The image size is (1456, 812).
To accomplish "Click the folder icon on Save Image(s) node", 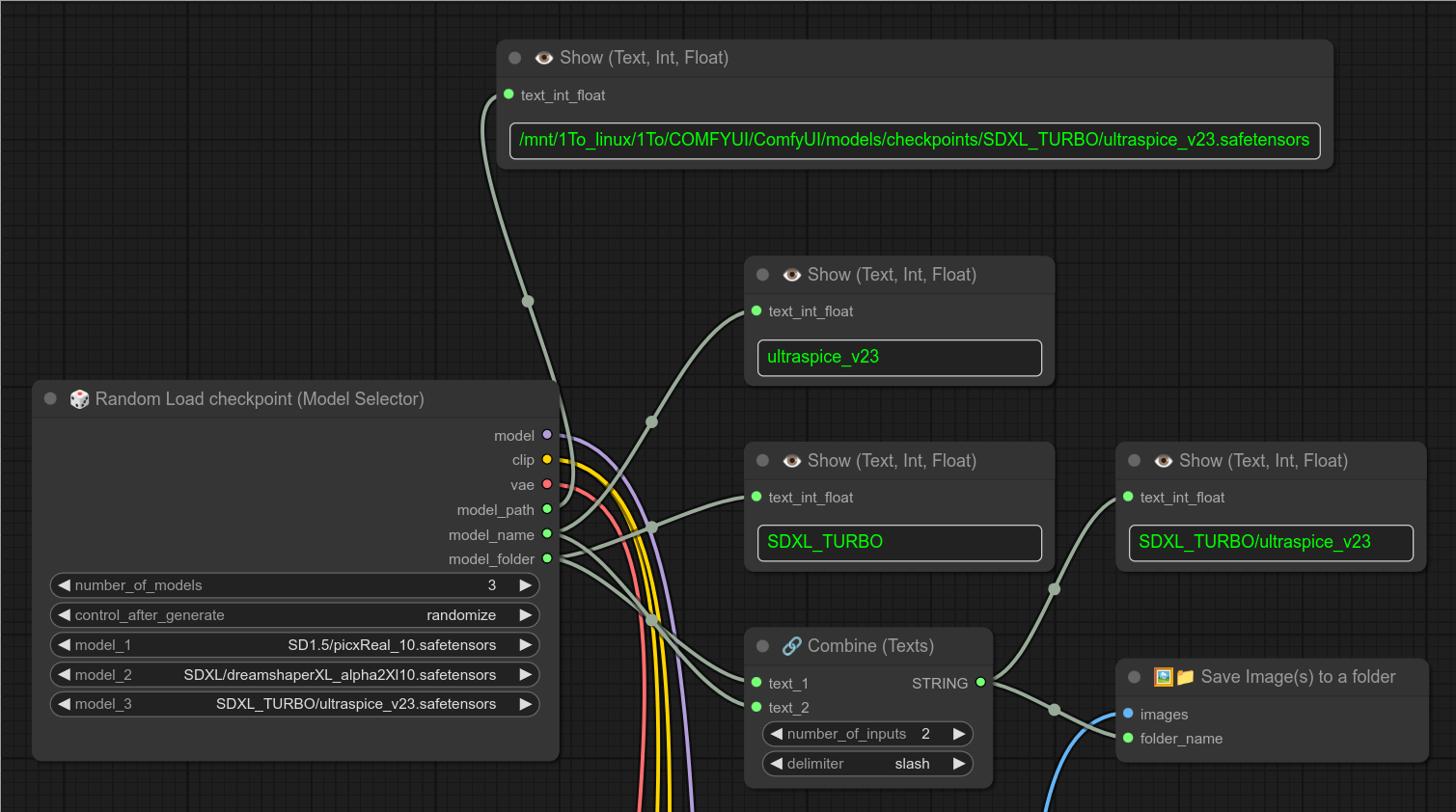I will point(1185,677).
